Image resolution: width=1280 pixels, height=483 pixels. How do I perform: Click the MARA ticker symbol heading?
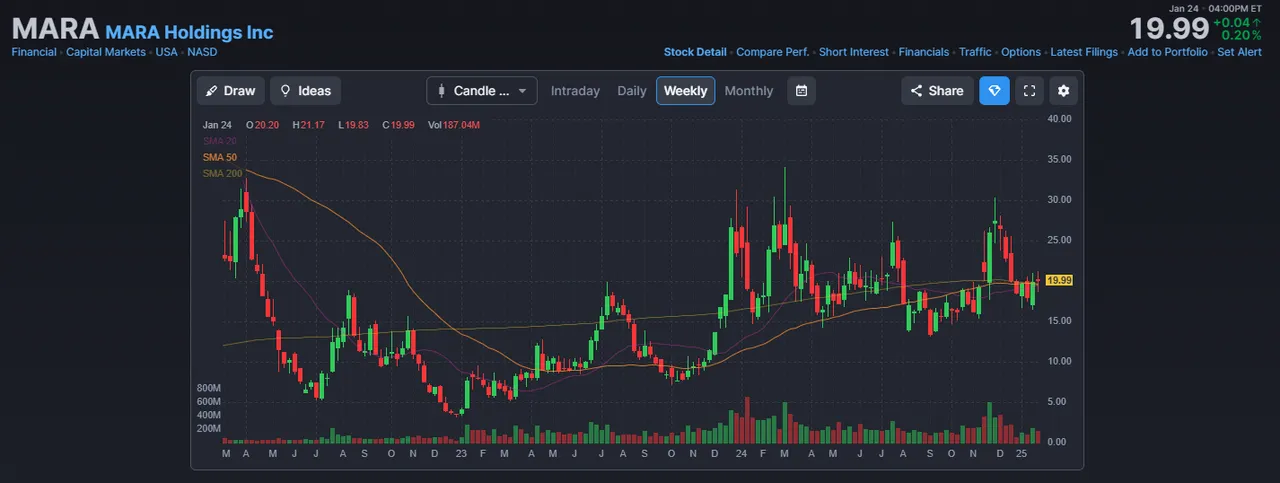55,29
